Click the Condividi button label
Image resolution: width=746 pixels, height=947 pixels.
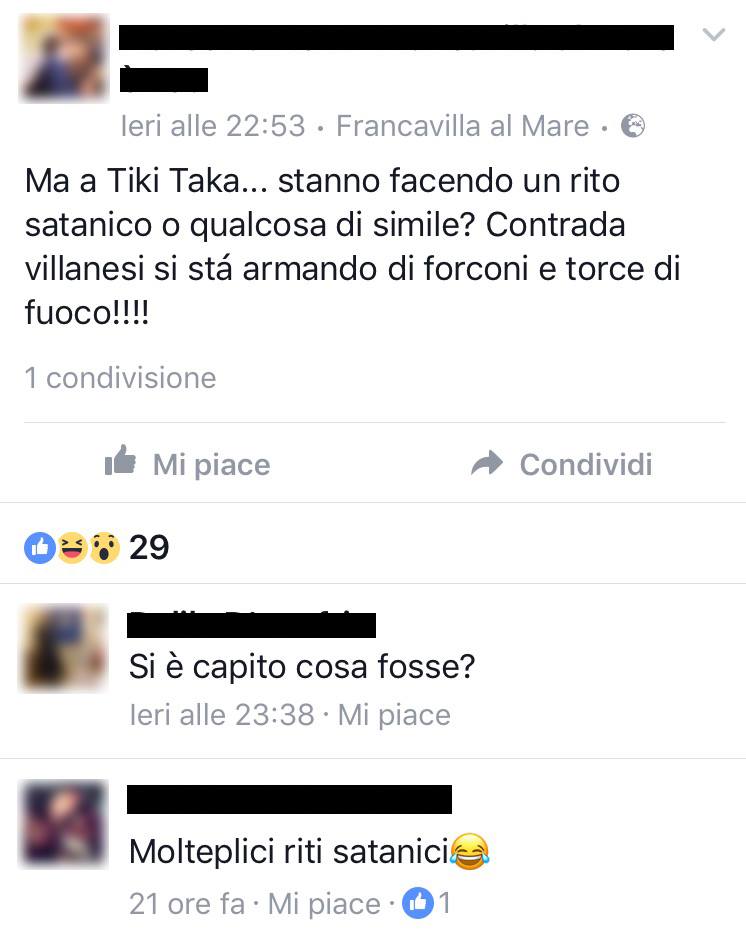click(586, 464)
